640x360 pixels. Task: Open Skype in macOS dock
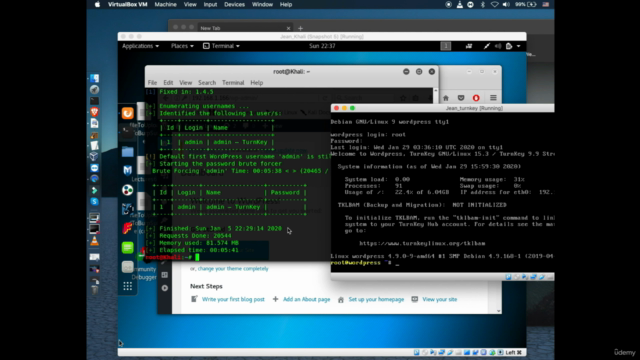94,201
